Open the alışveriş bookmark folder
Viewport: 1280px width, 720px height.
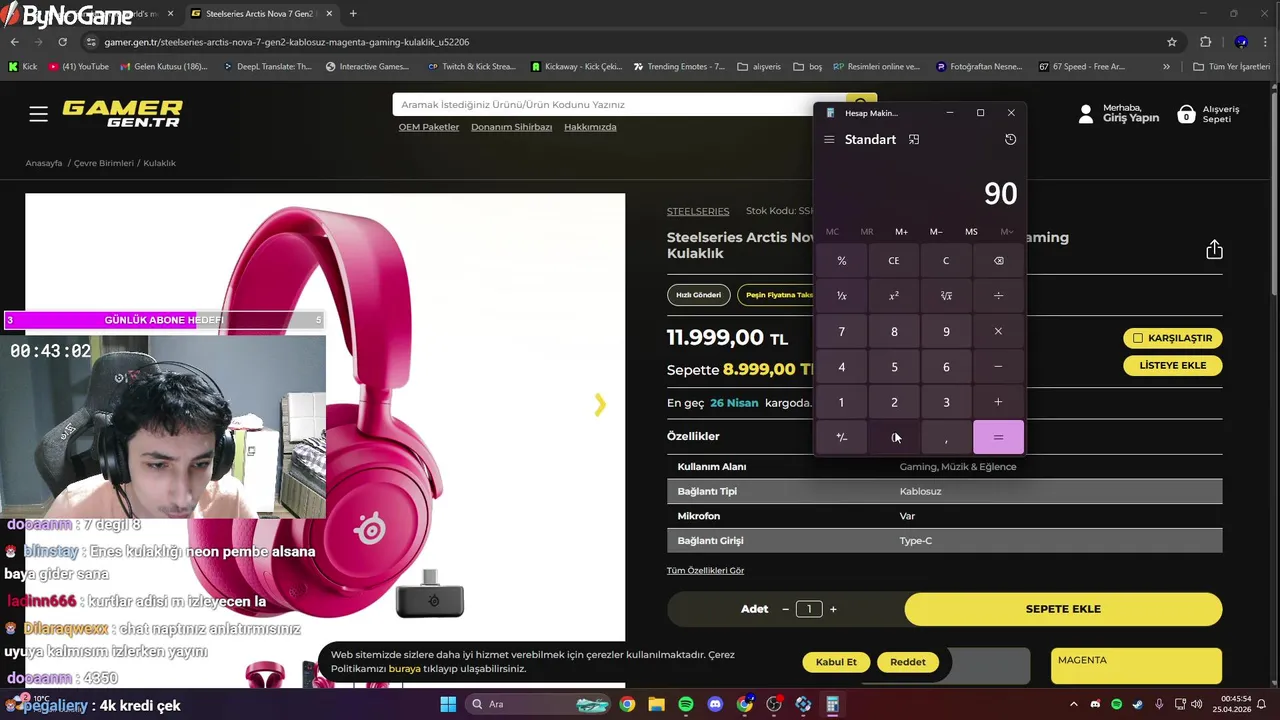[x=759, y=67]
